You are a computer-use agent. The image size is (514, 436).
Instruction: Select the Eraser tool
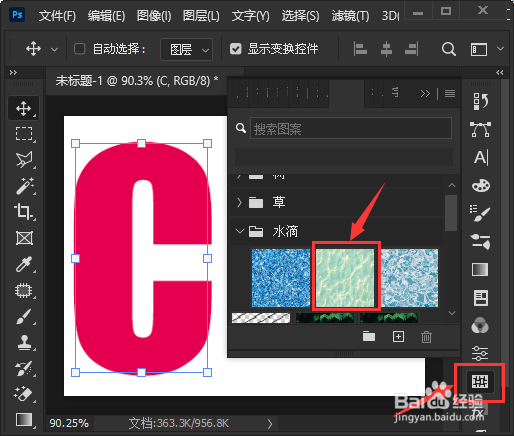(23, 394)
